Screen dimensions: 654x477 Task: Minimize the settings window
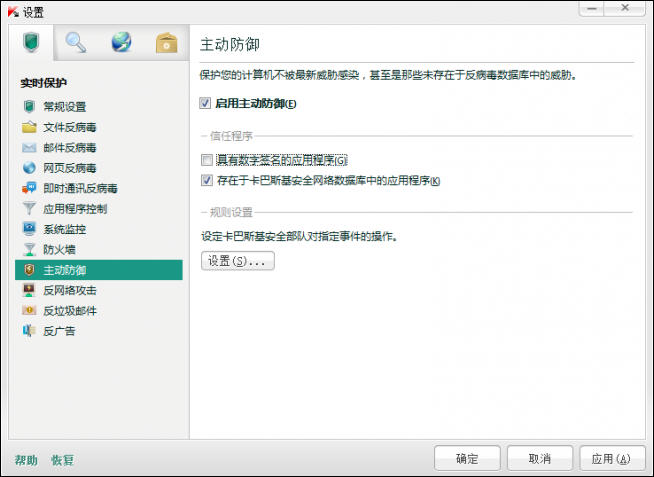pos(591,9)
